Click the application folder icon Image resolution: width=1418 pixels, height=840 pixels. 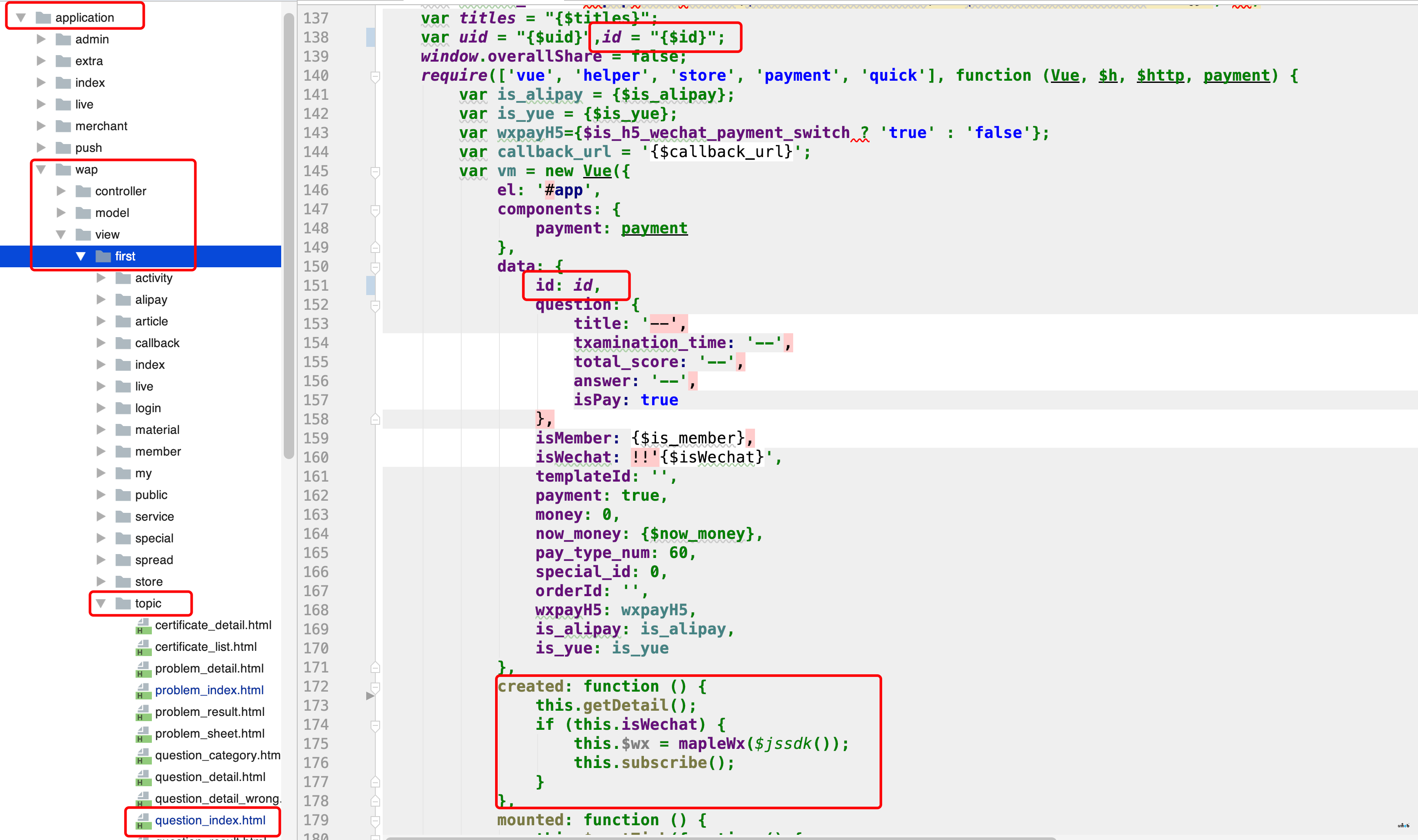43,17
